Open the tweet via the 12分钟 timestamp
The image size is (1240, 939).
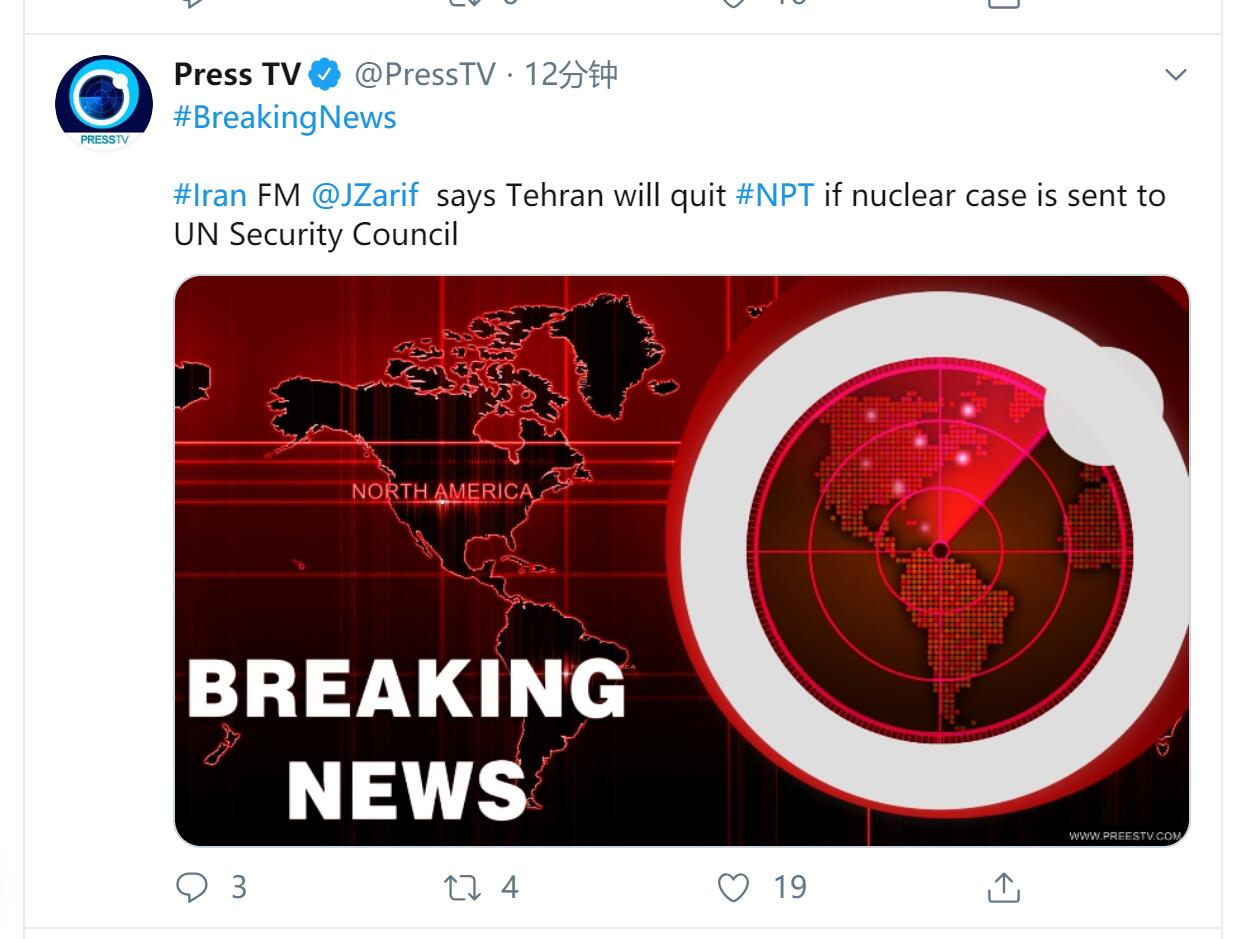pyautogui.click(x=571, y=74)
